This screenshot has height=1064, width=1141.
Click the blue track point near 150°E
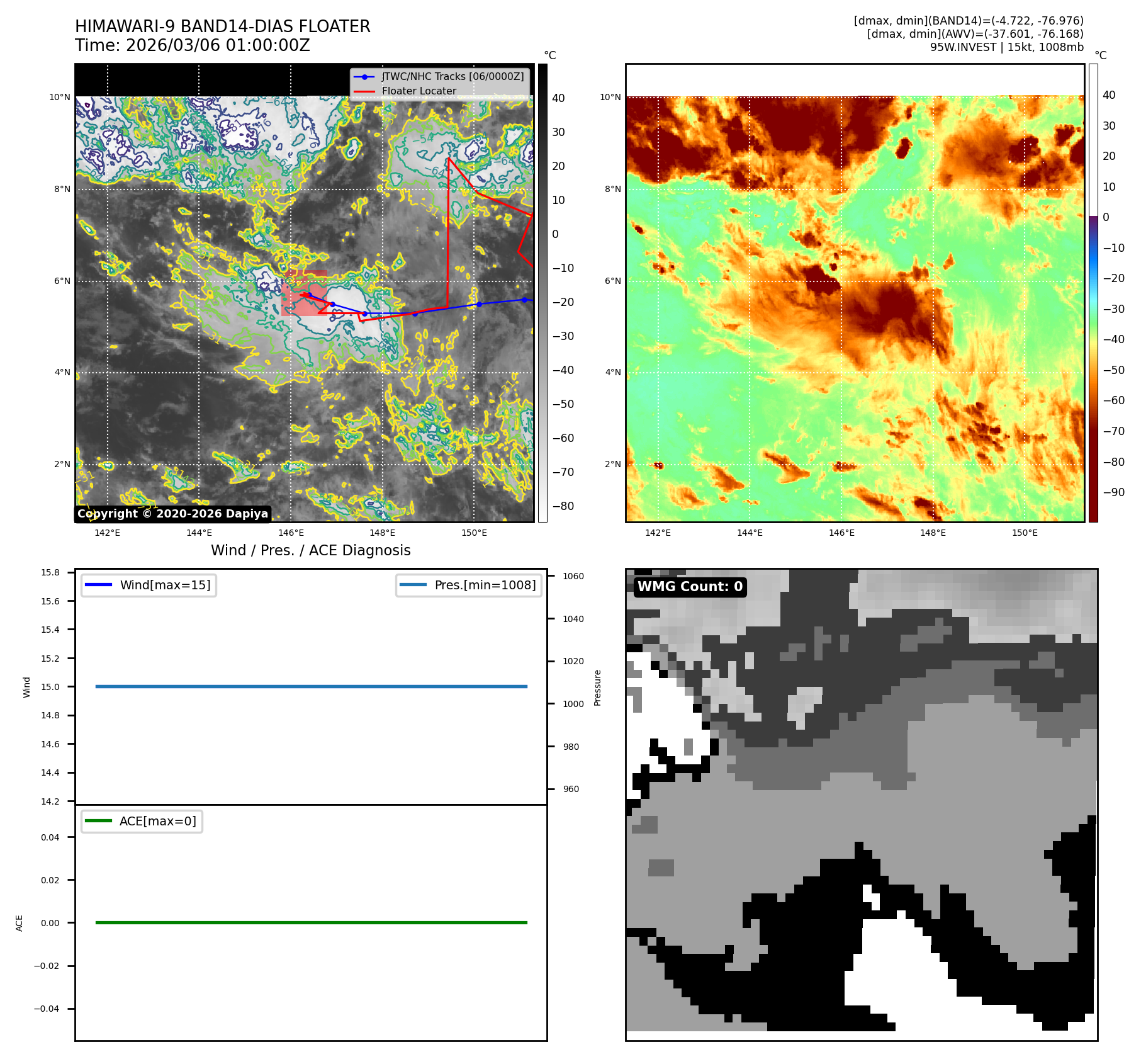(479, 304)
